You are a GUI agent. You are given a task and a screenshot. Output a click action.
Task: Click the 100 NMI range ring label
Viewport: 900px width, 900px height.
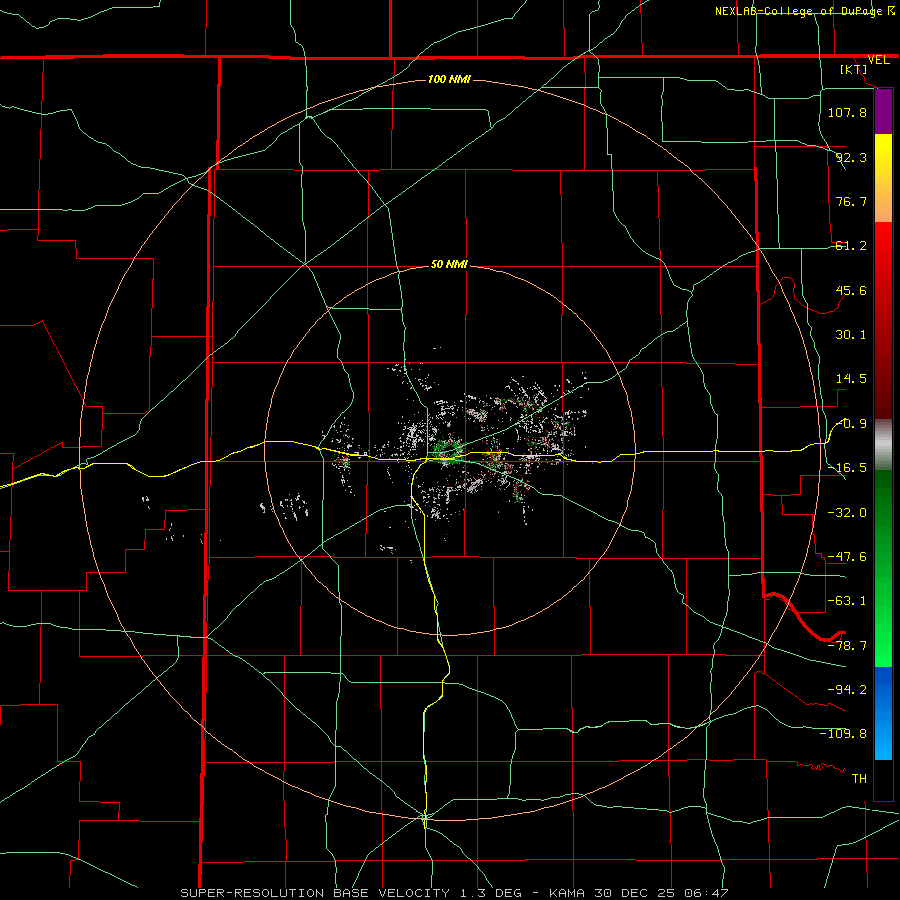click(x=449, y=79)
